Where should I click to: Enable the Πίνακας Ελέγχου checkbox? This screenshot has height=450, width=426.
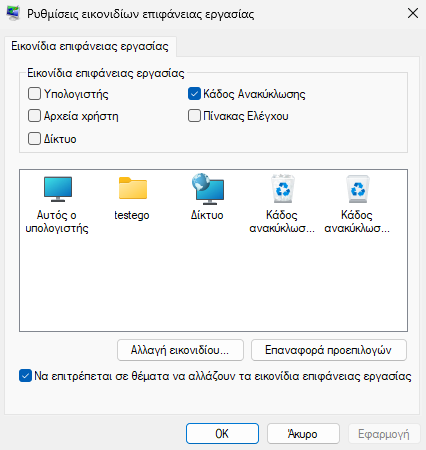click(x=194, y=116)
